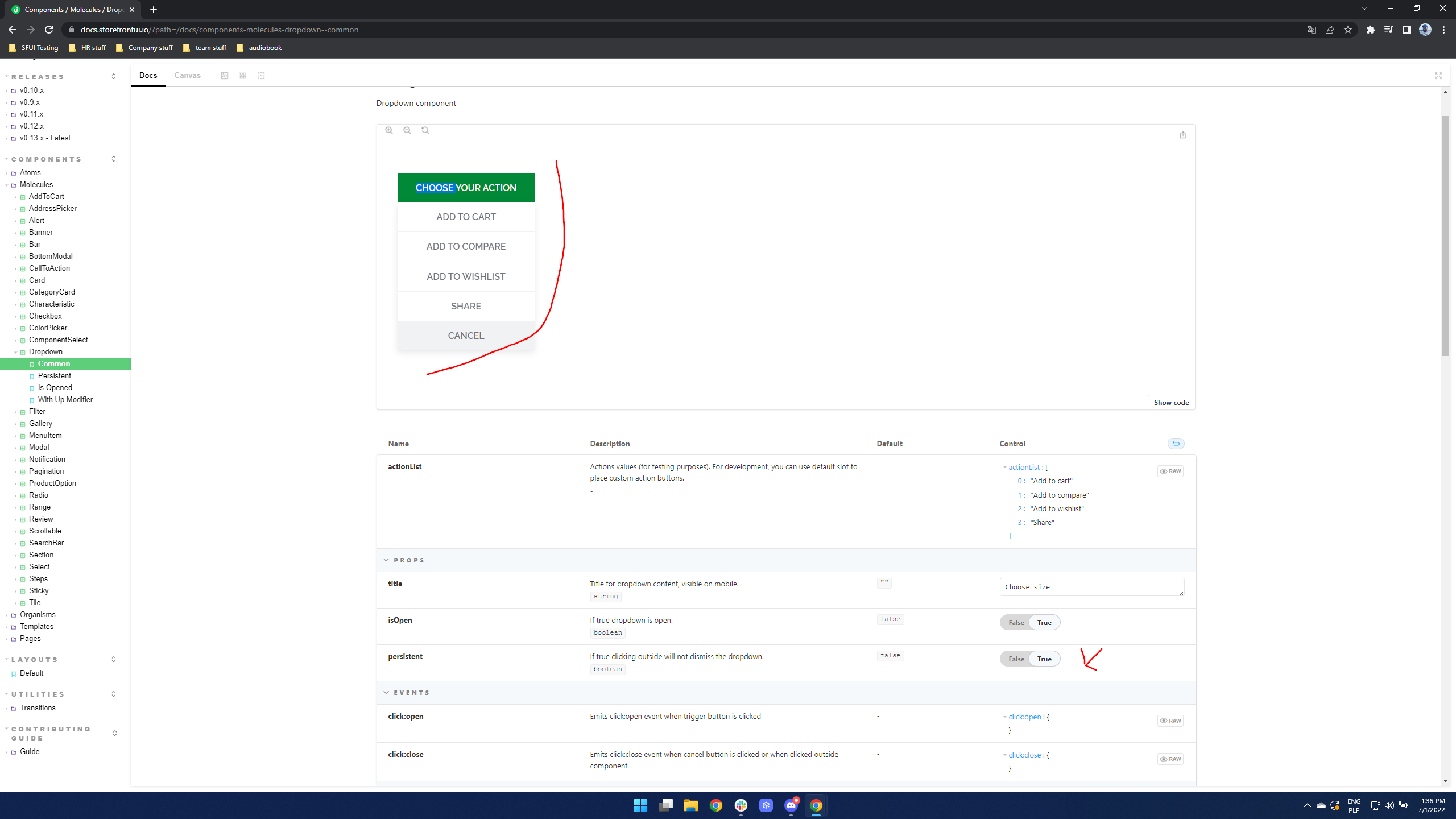Toggle RAW view for the actionList control
Screen dimensions: 1456x819
click(1170, 471)
